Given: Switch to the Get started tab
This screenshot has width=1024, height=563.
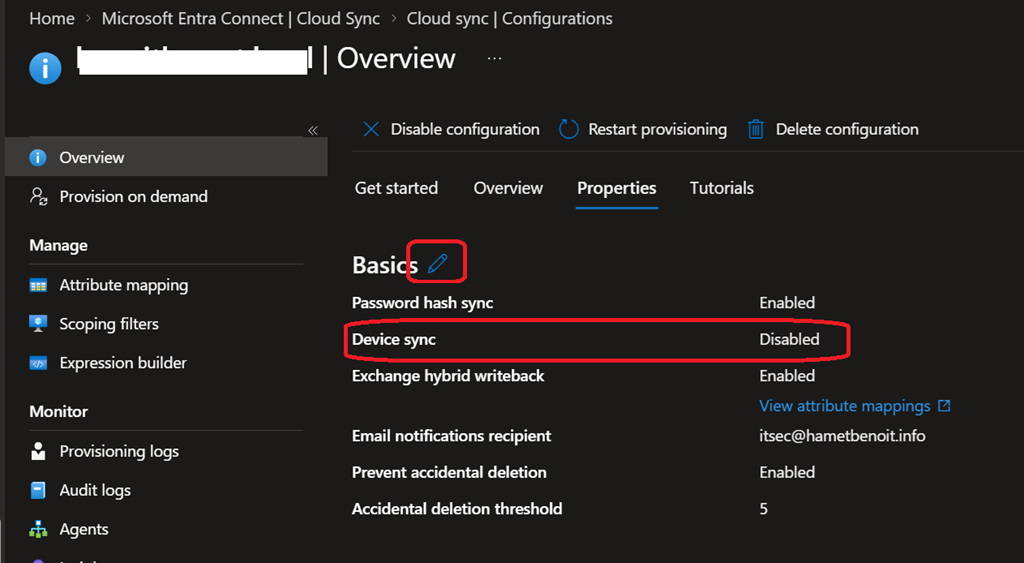Looking at the screenshot, I should tap(396, 188).
